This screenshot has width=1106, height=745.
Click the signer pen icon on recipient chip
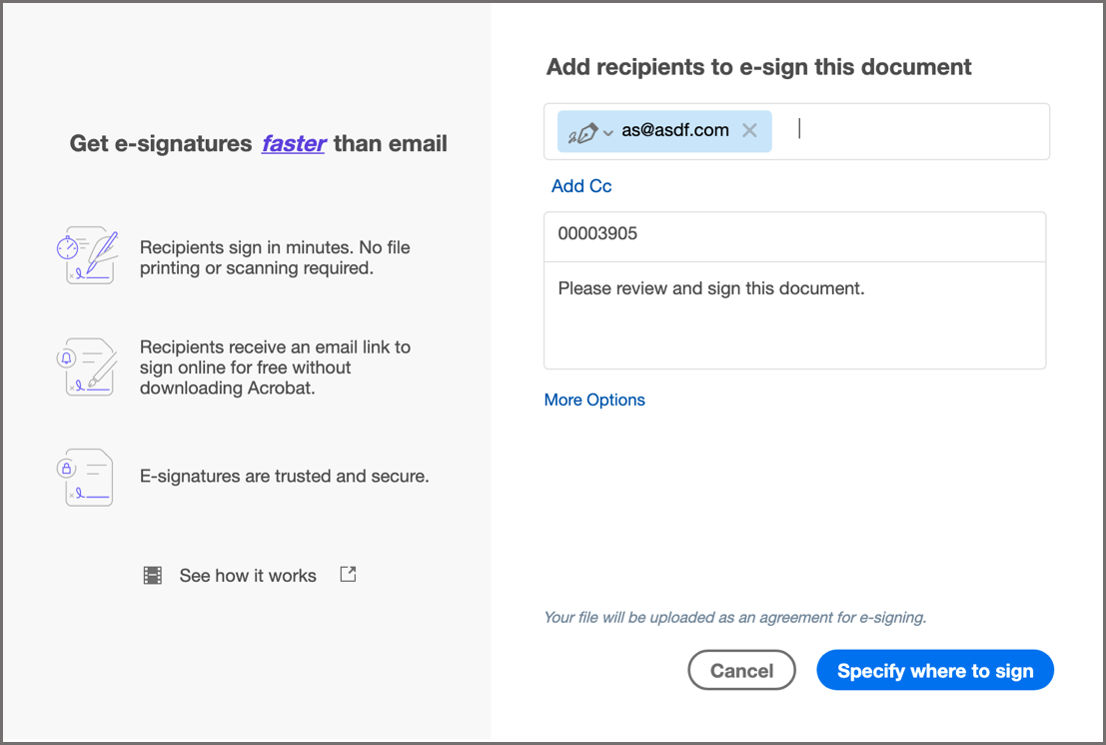click(x=582, y=132)
